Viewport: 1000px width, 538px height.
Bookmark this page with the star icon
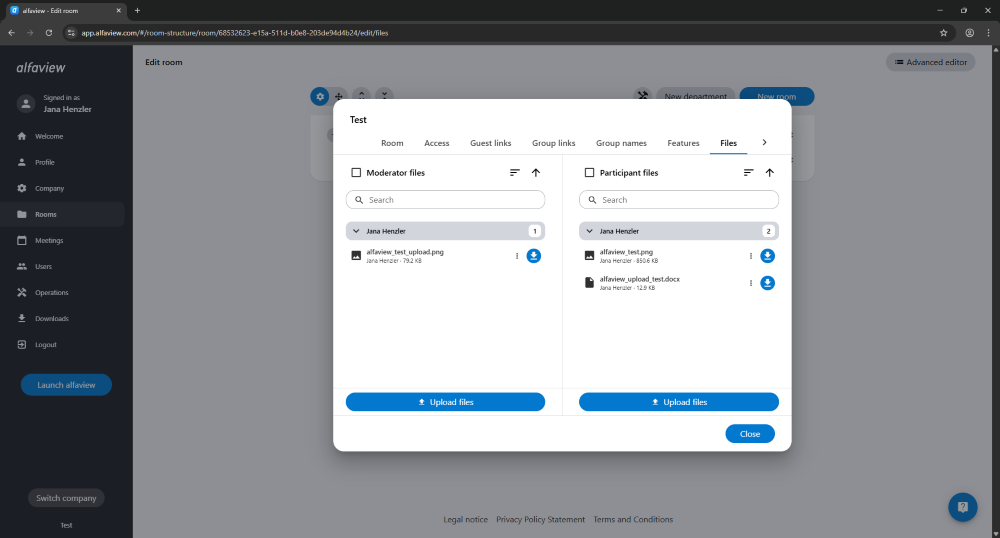tap(944, 33)
